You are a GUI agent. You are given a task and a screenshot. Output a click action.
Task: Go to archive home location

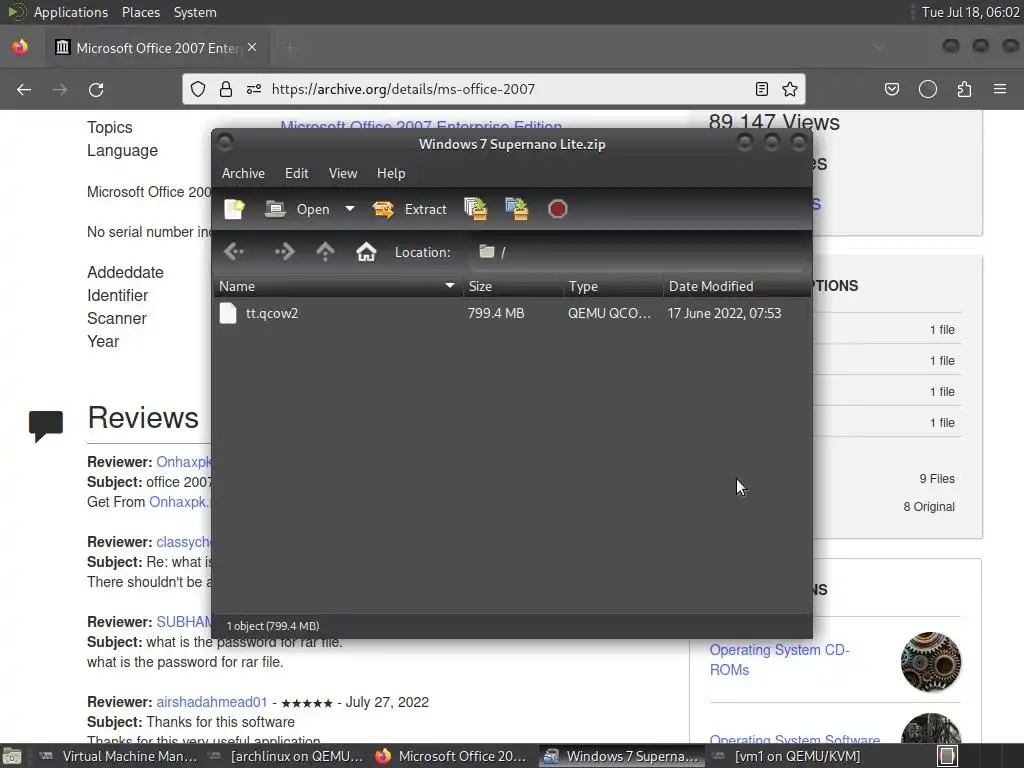click(366, 252)
